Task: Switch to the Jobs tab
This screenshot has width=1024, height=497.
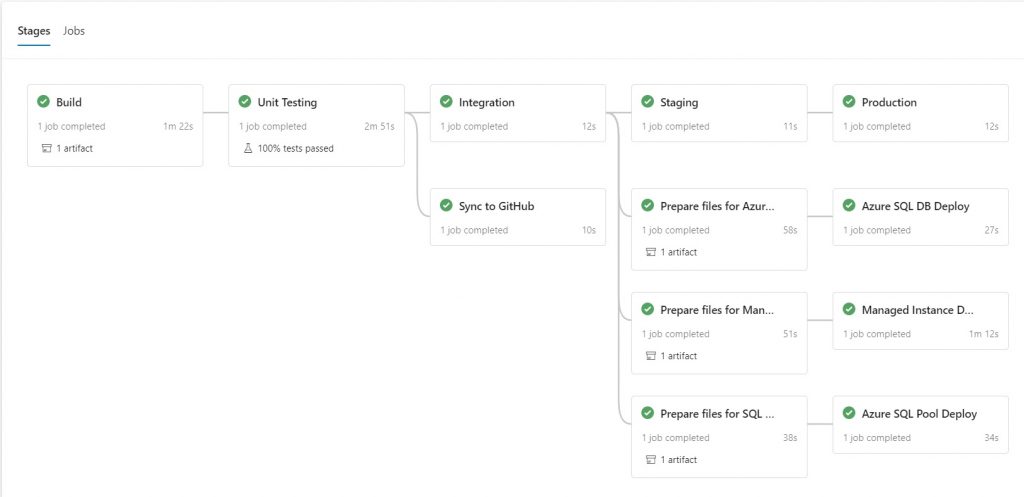Action: pos(74,31)
